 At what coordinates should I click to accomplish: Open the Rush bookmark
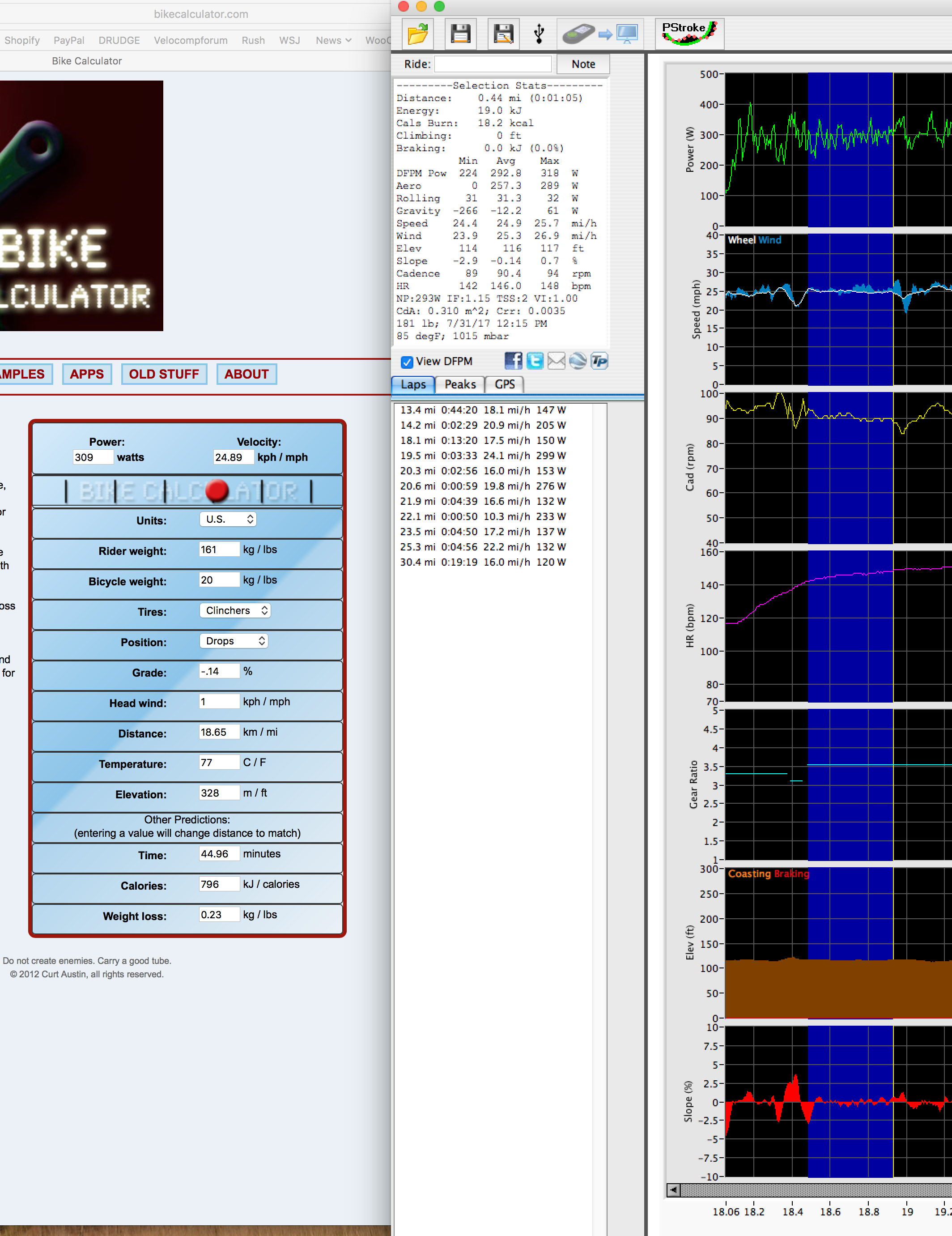point(253,40)
